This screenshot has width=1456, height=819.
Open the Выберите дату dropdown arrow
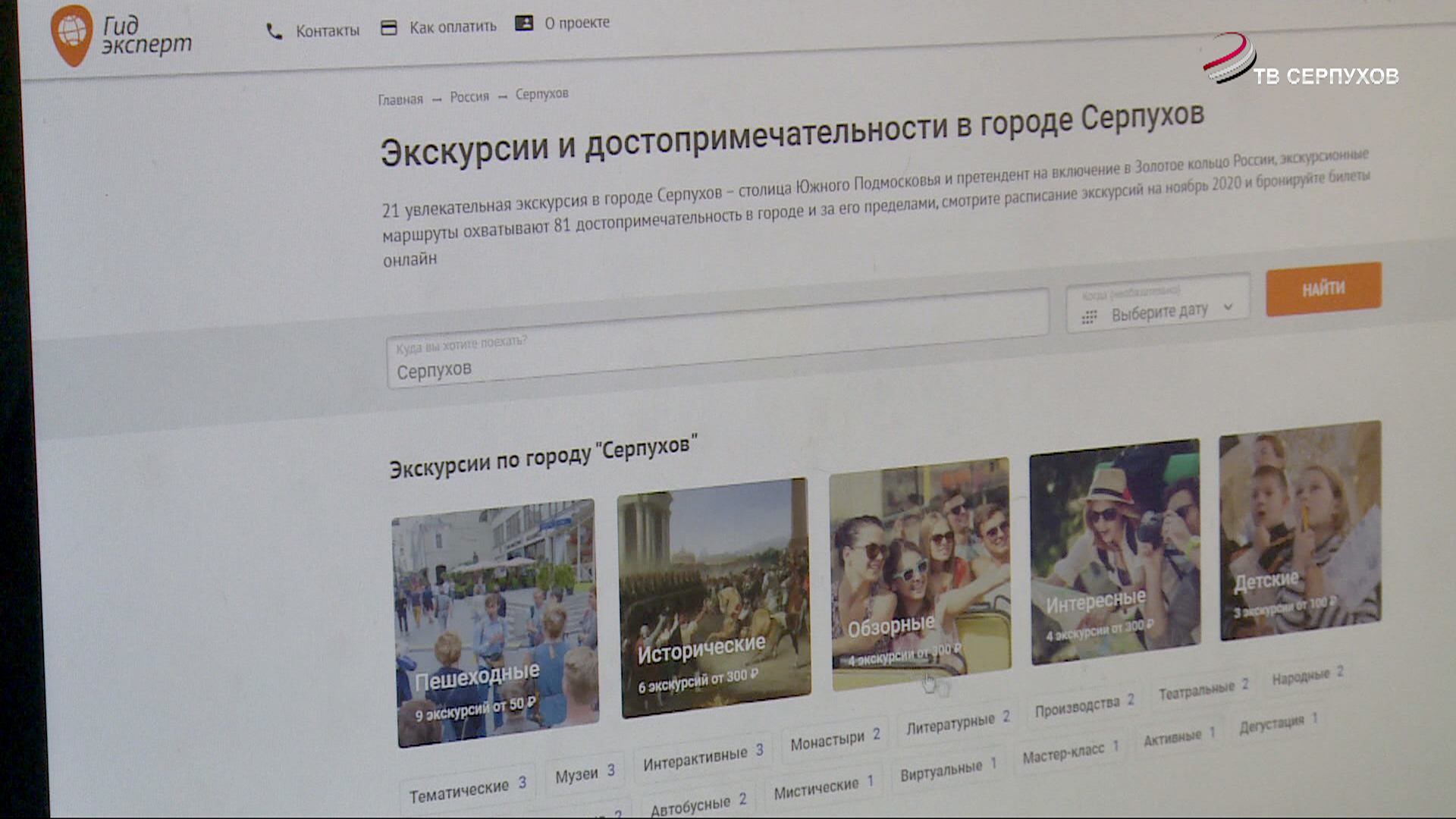1228,307
